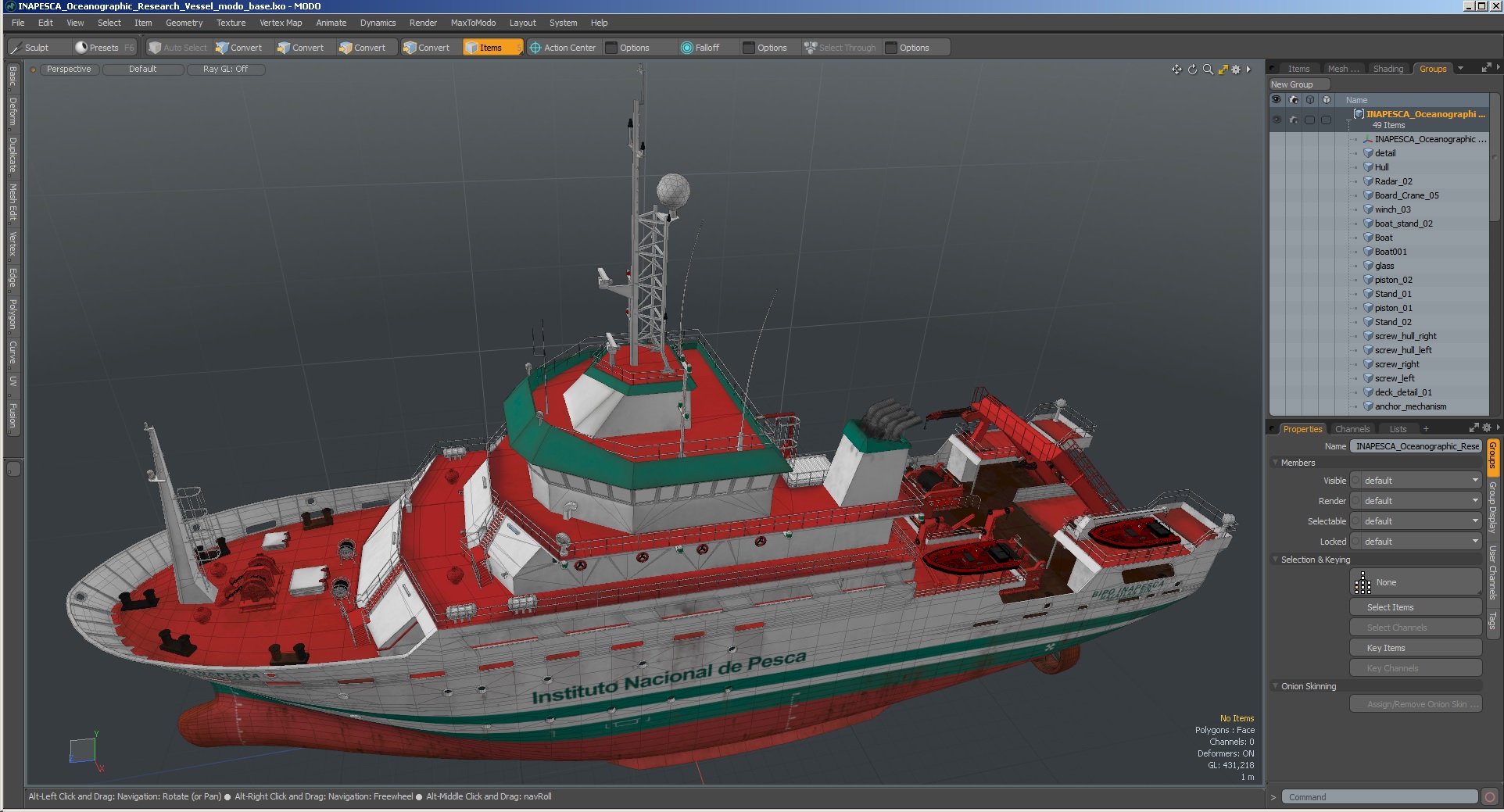Click viewport pan (move) icon
1504x812 pixels.
pyautogui.click(x=1176, y=70)
